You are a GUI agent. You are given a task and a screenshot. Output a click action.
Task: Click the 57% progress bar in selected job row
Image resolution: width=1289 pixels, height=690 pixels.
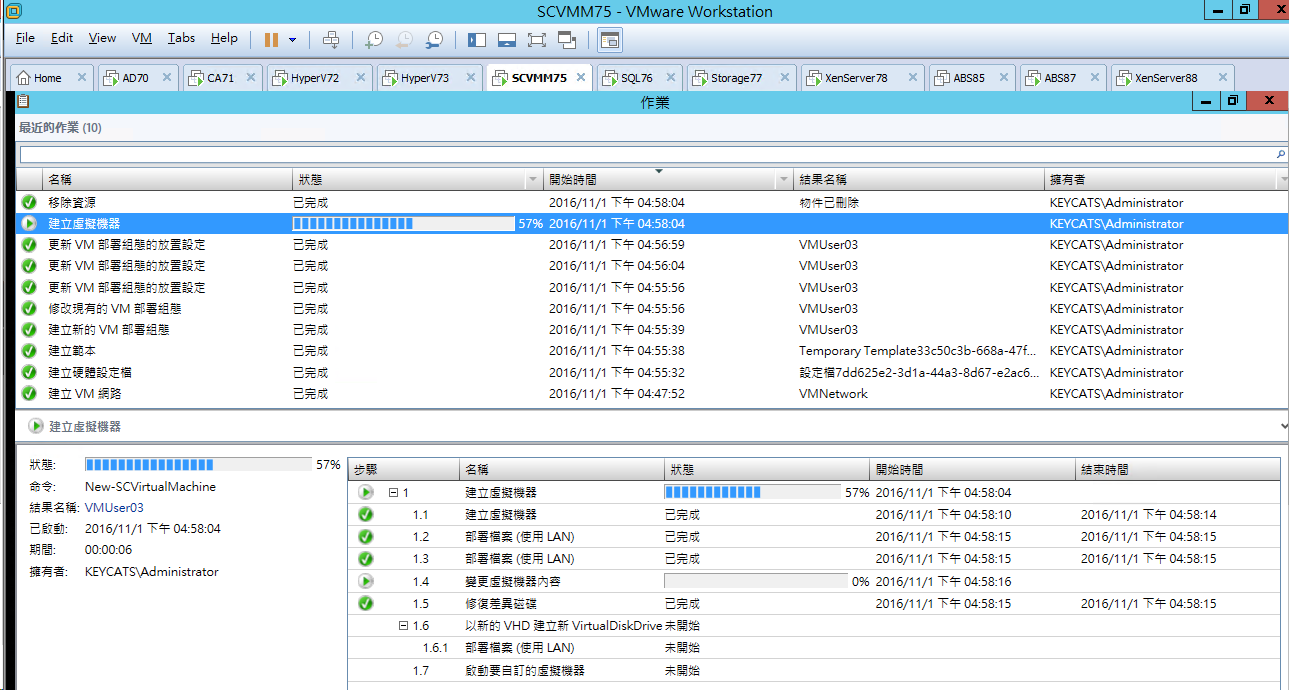coord(404,224)
